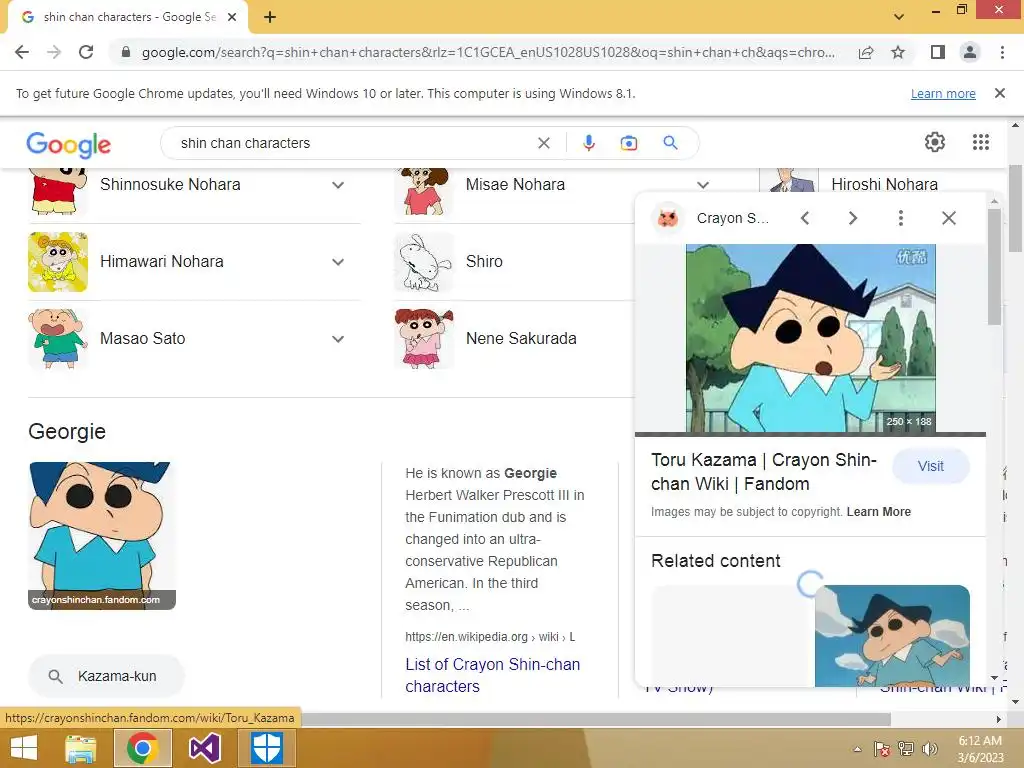The width and height of the screenshot is (1024, 768).
Task: Search by image with Google Lens
Action: [x=628, y=143]
